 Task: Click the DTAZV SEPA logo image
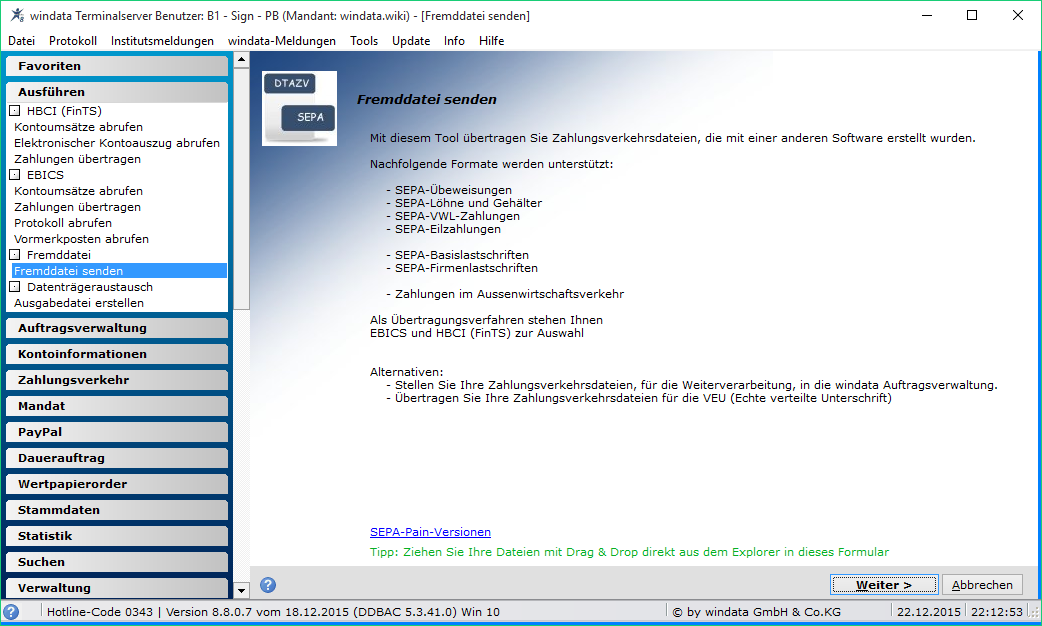pos(299,108)
